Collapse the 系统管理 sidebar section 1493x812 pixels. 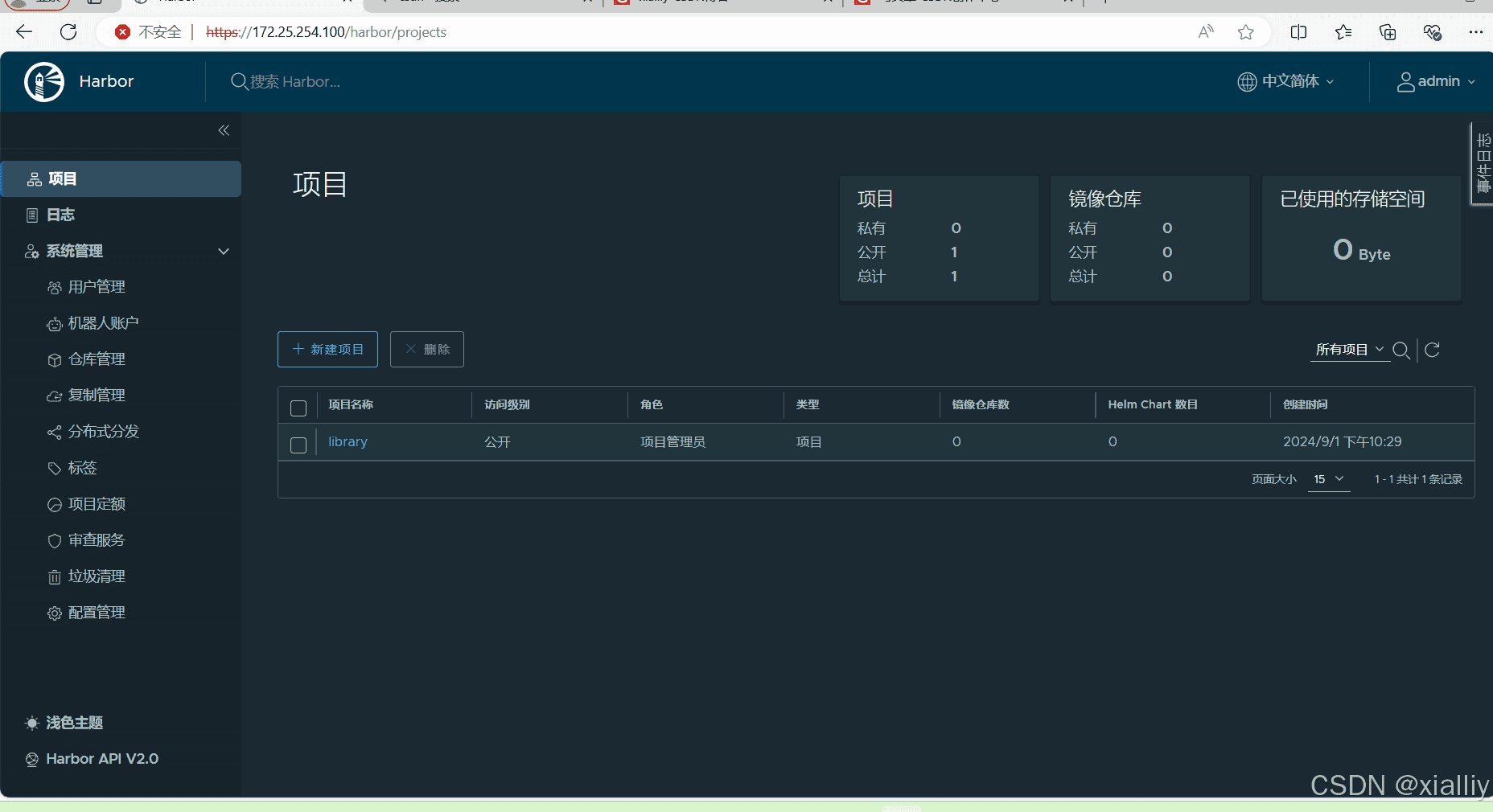click(x=224, y=251)
